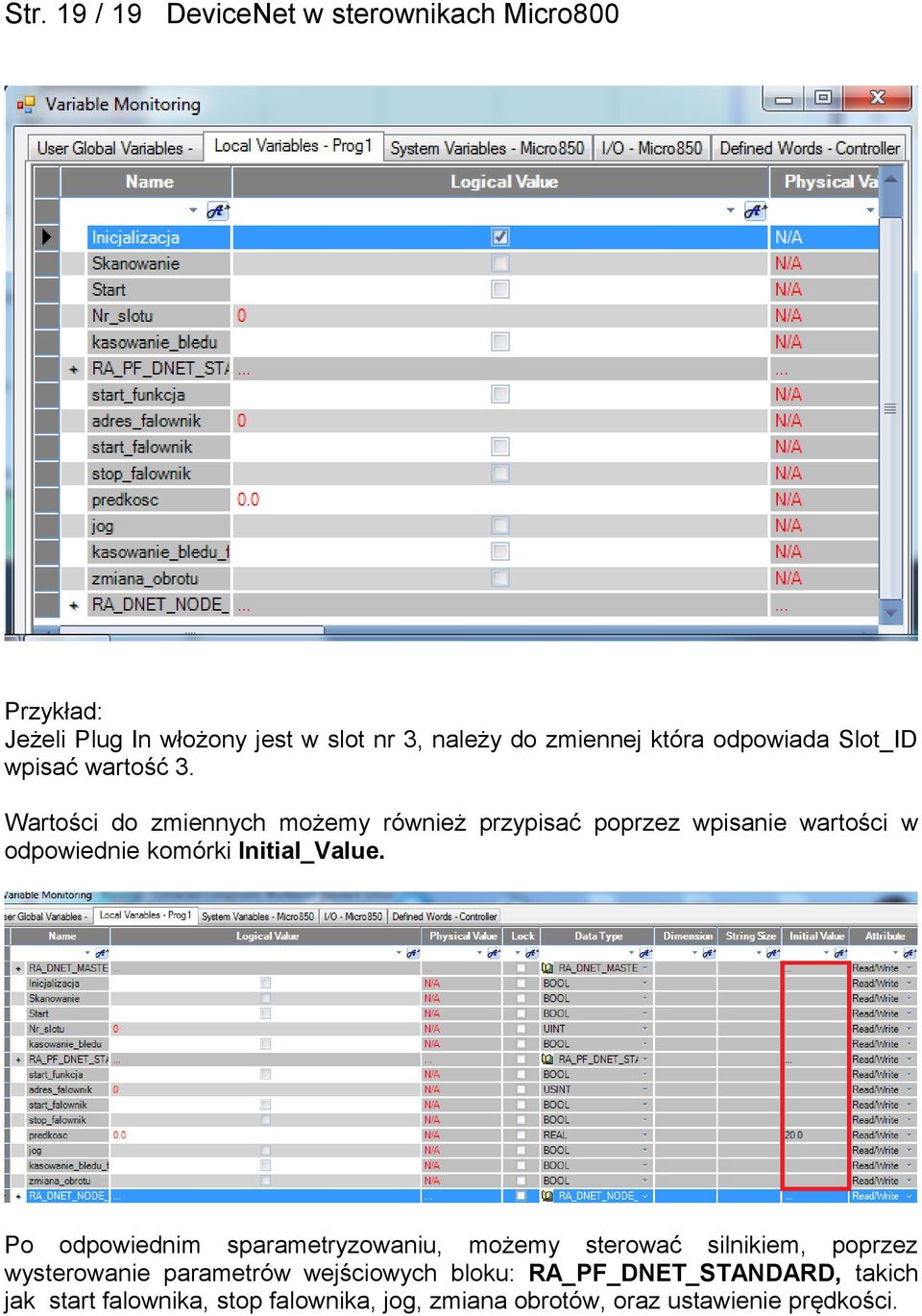922x1316 pixels.
Task: Check the Skanowanie checkbox in upper window
Action: pyautogui.click(x=500, y=263)
